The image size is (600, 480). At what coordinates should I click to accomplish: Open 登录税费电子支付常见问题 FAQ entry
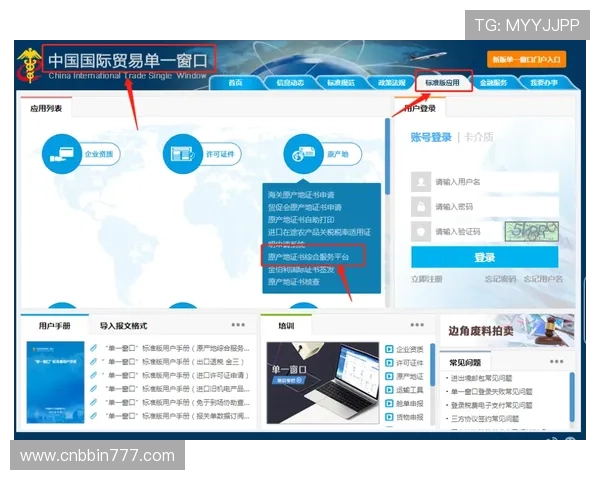491,405
